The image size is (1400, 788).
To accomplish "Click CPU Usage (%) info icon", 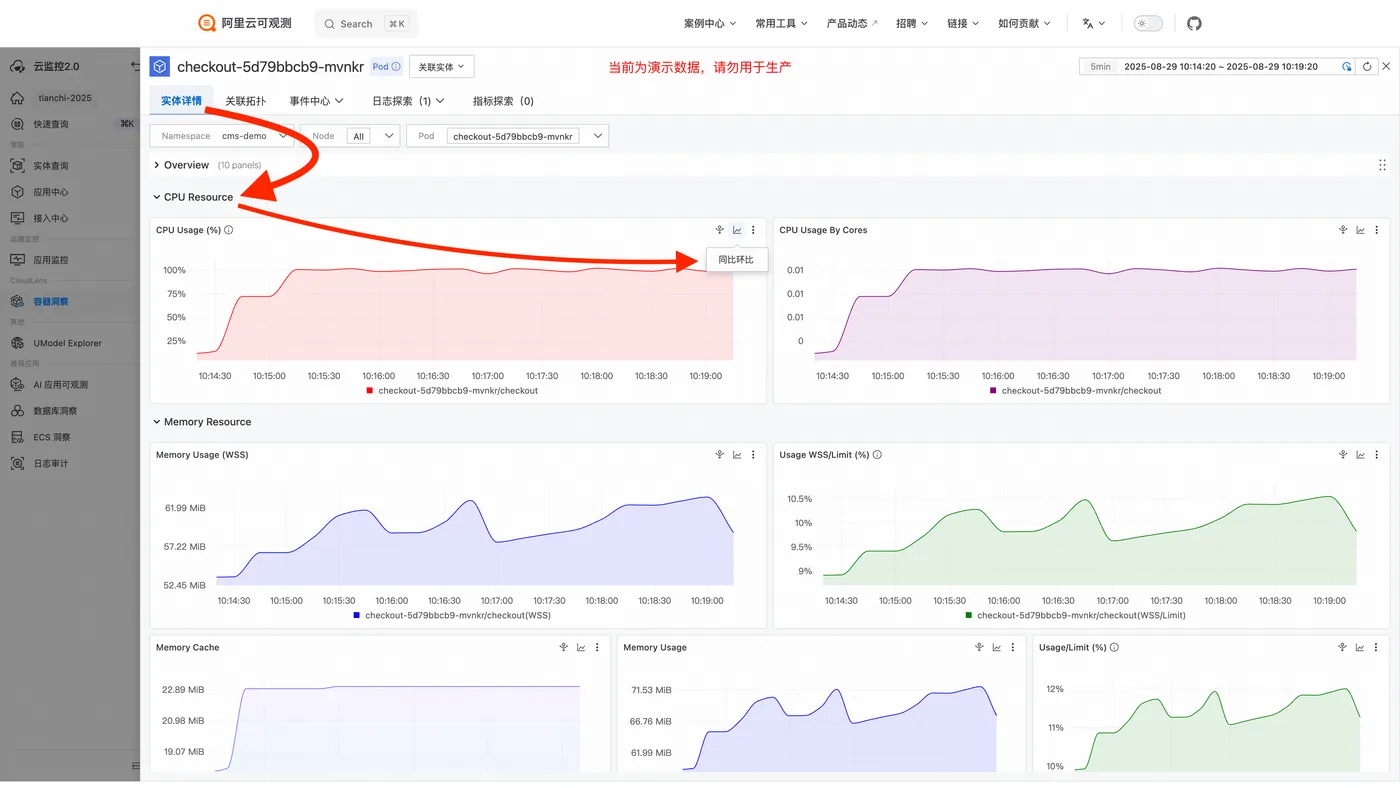I will coord(229,230).
